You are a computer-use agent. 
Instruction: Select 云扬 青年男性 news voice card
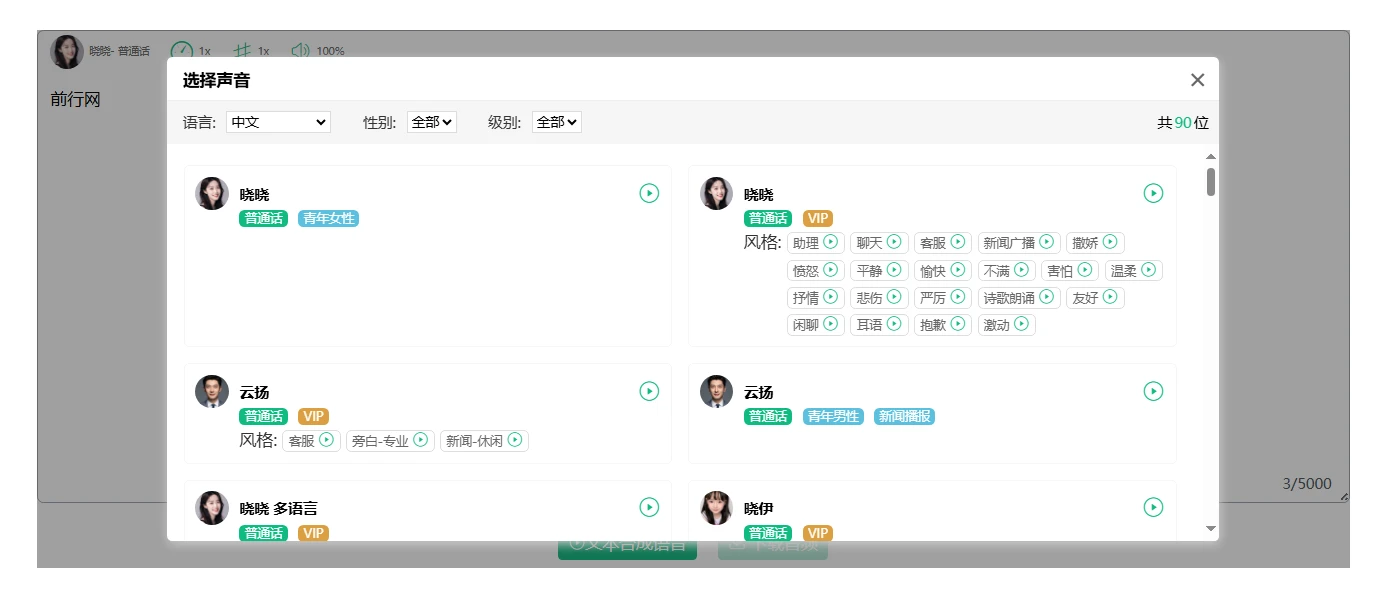coord(932,413)
